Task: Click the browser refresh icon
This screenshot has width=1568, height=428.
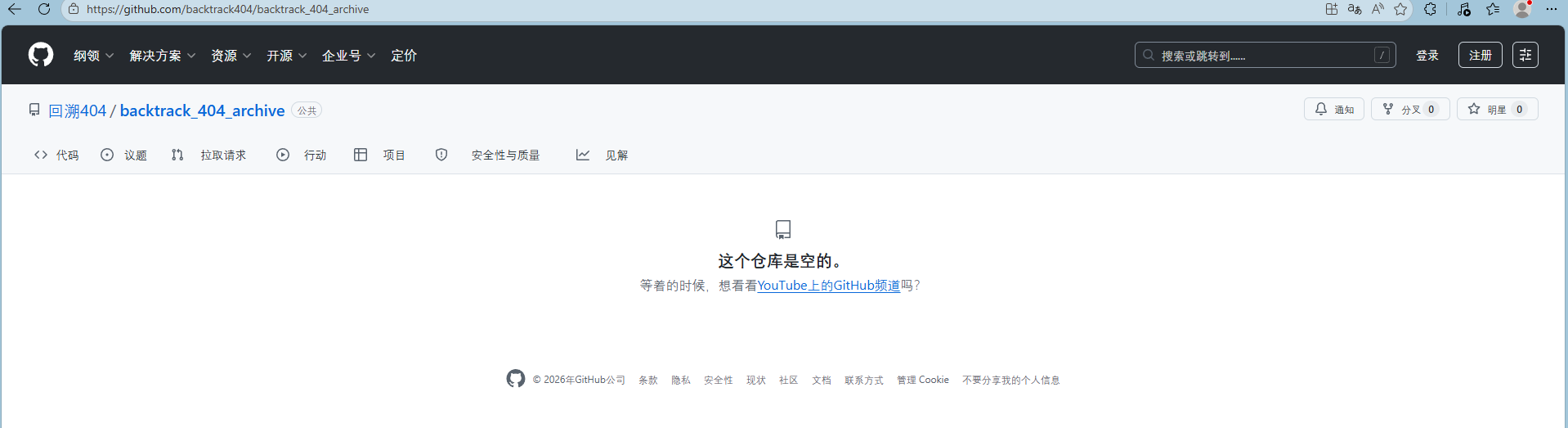Action: [x=44, y=9]
